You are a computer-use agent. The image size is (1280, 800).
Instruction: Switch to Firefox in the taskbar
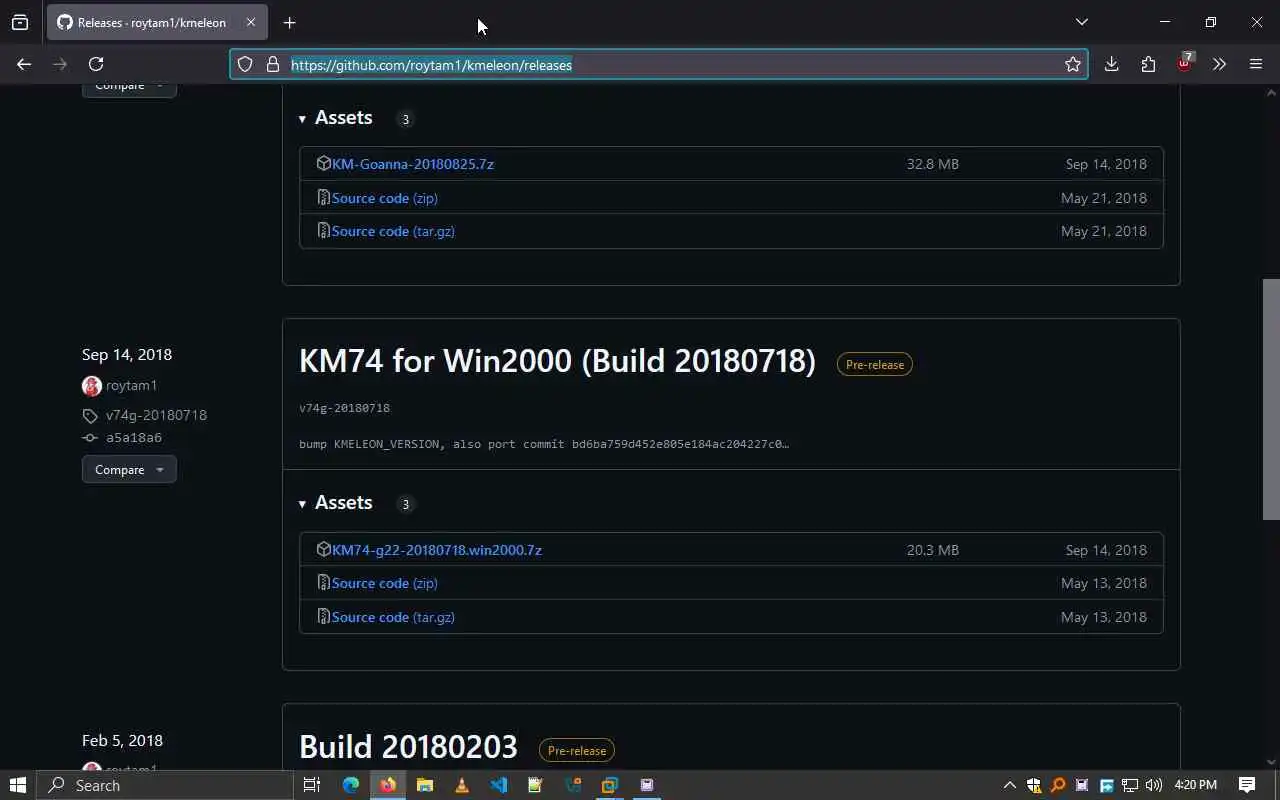coord(387,785)
